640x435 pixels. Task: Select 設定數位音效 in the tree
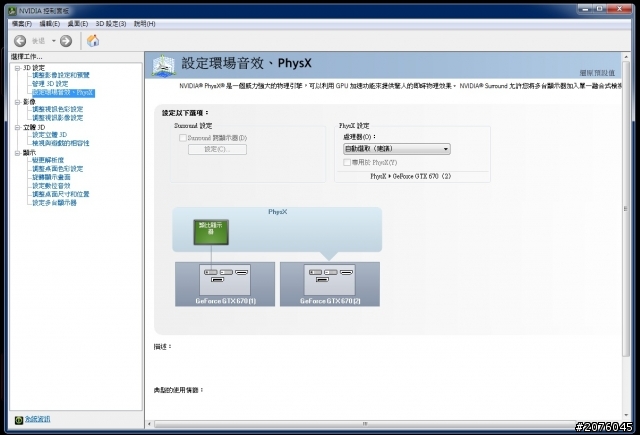point(51,186)
